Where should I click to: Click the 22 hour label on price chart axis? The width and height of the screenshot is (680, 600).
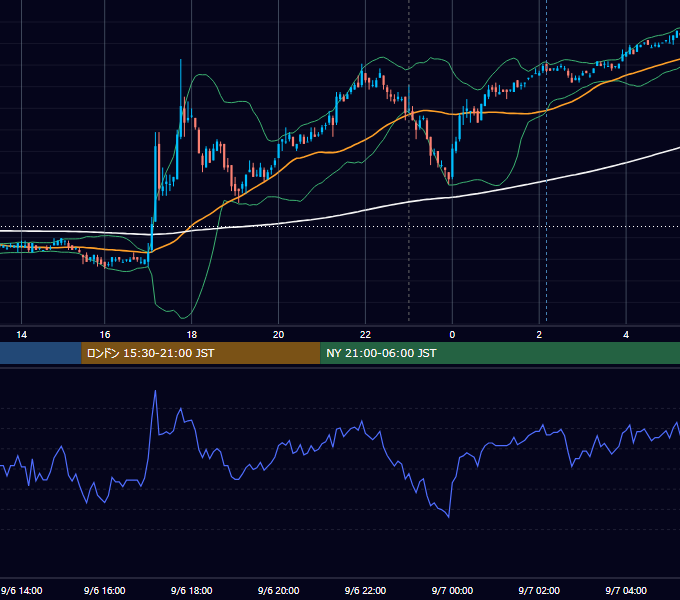pyautogui.click(x=365, y=335)
